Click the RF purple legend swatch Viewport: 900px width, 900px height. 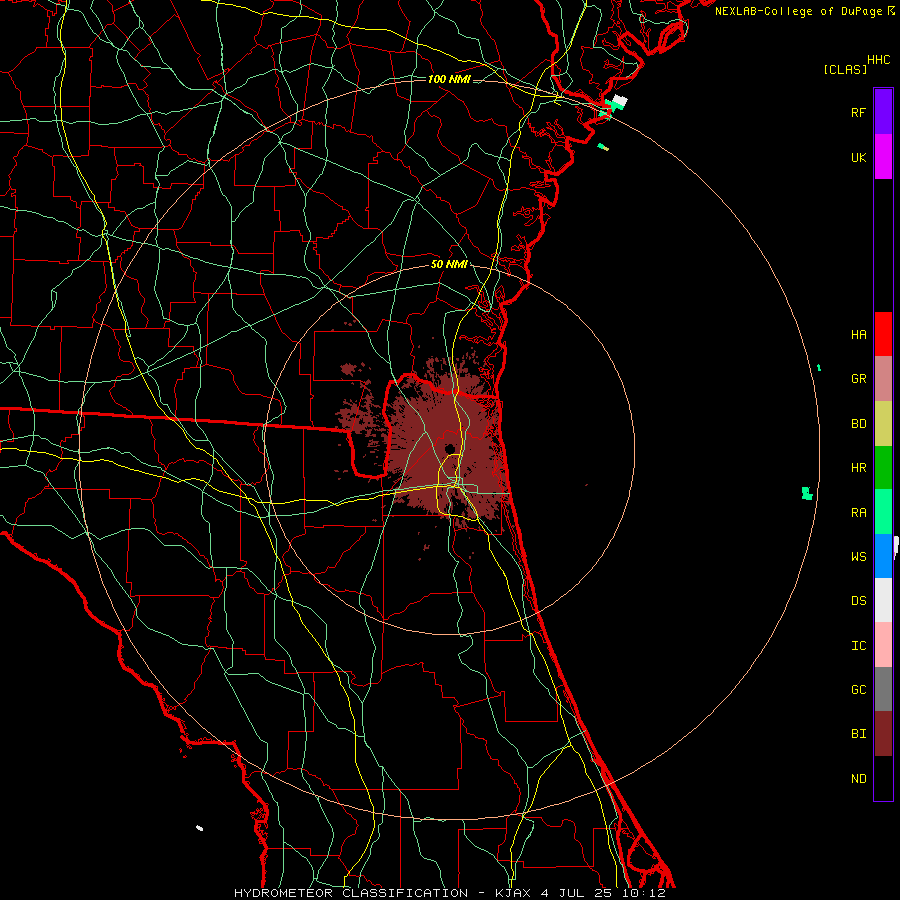(x=883, y=112)
